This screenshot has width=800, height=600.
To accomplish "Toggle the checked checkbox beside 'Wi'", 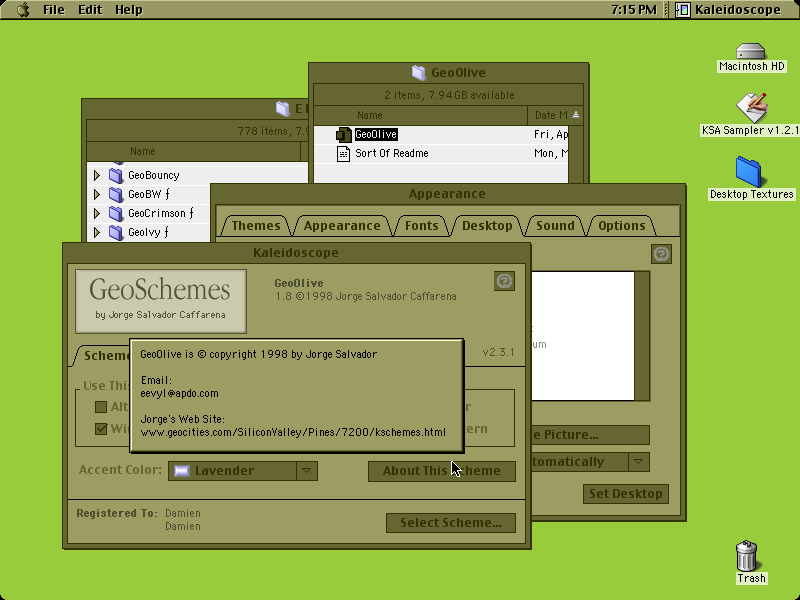I will [x=101, y=429].
